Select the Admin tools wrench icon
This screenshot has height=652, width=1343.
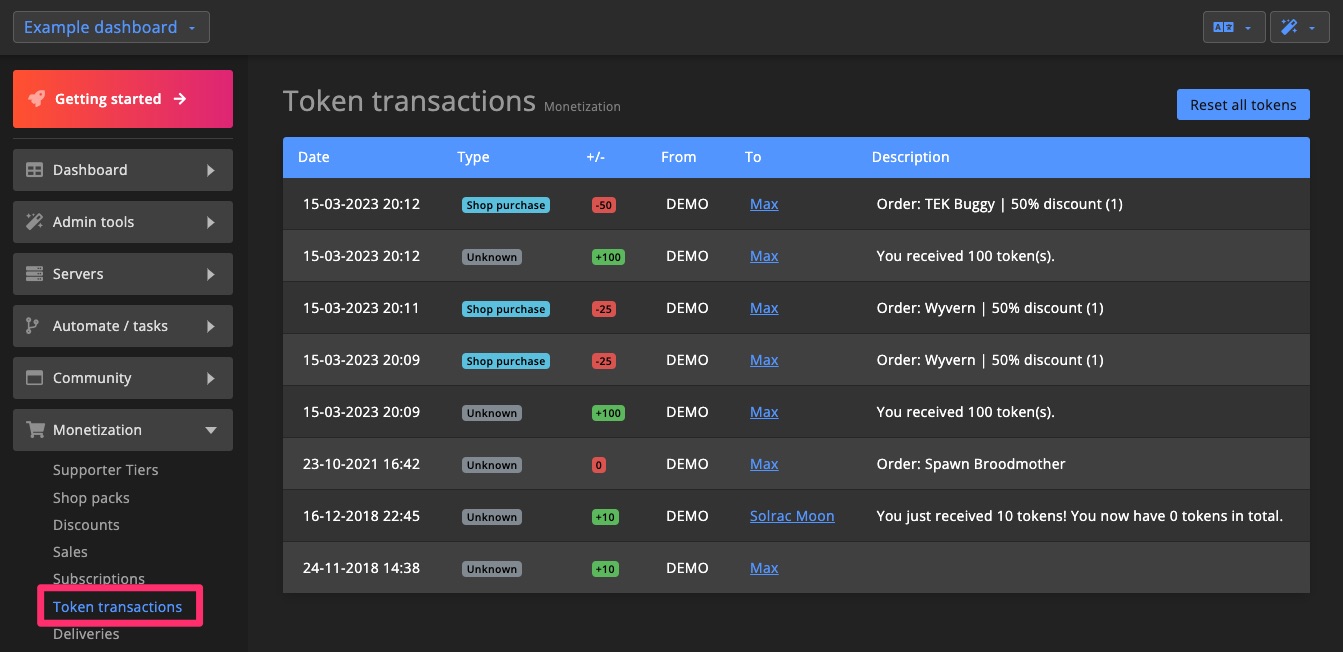[x=35, y=221]
